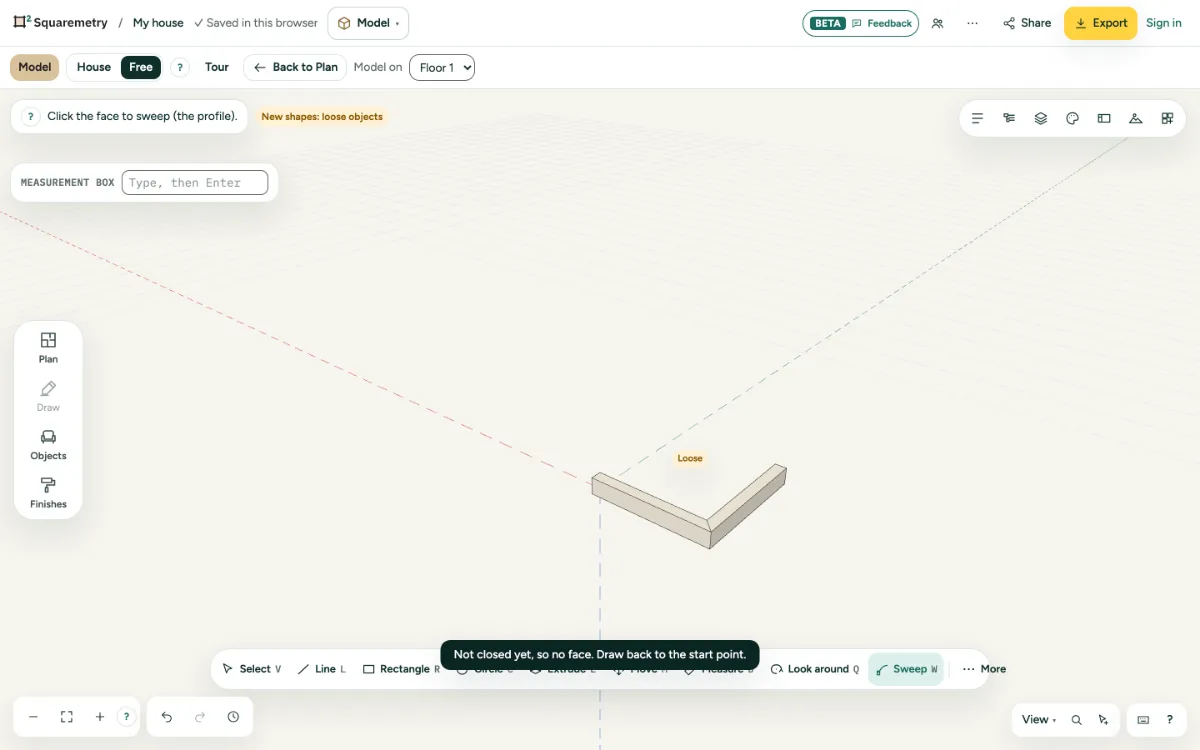Open the Plan panel in the left sidebar
The height and width of the screenshot is (750, 1200).
48,347
